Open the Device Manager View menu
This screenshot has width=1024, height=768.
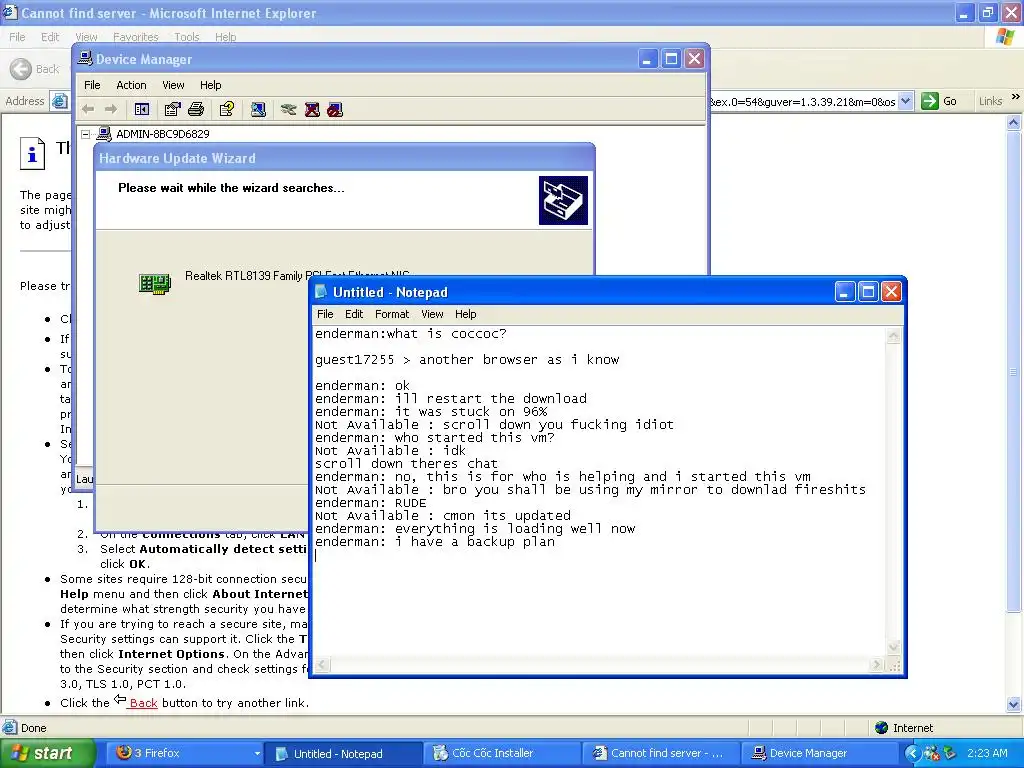173,85
